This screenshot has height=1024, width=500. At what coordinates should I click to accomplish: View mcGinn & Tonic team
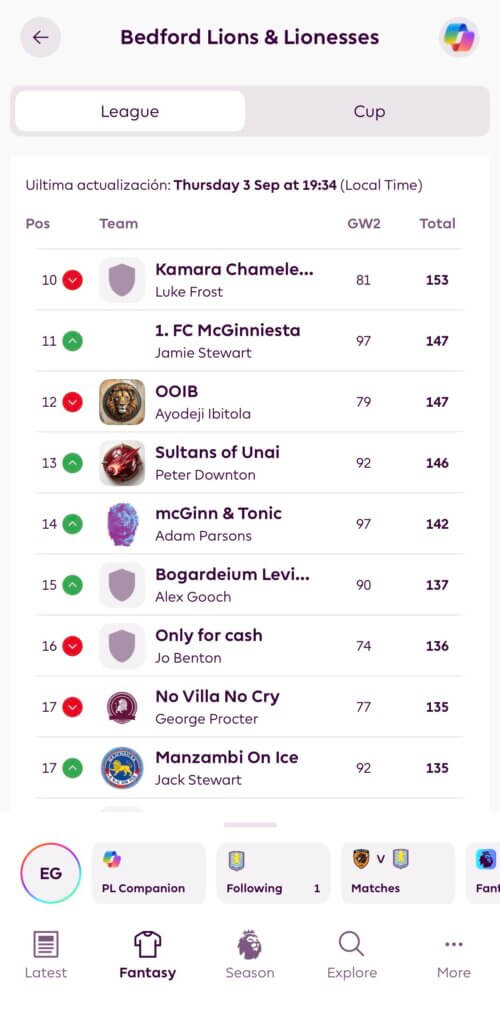pyautogui.click(x=250, y=524)
